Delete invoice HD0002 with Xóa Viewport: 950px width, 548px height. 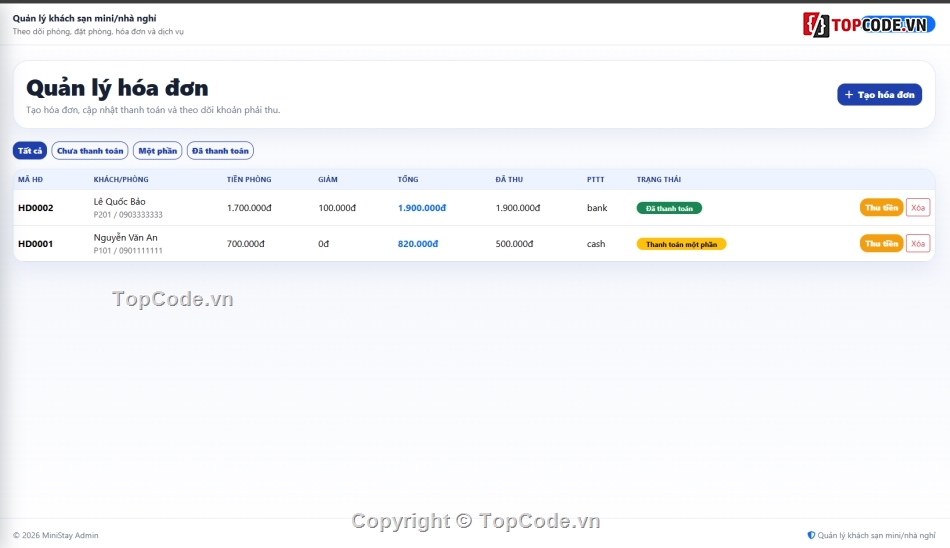click(918, 207)
